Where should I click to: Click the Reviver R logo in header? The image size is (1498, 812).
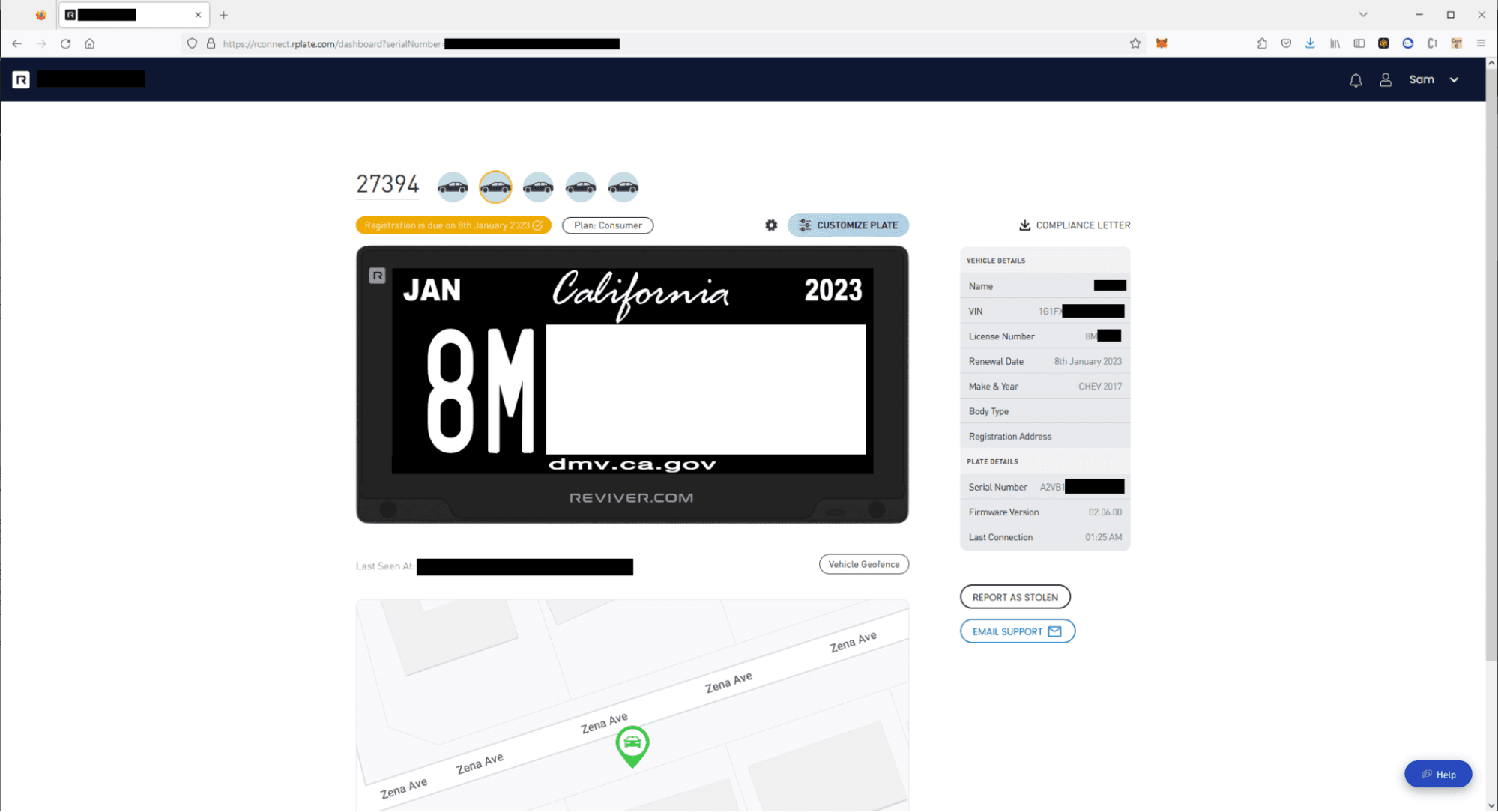(21, 79)
